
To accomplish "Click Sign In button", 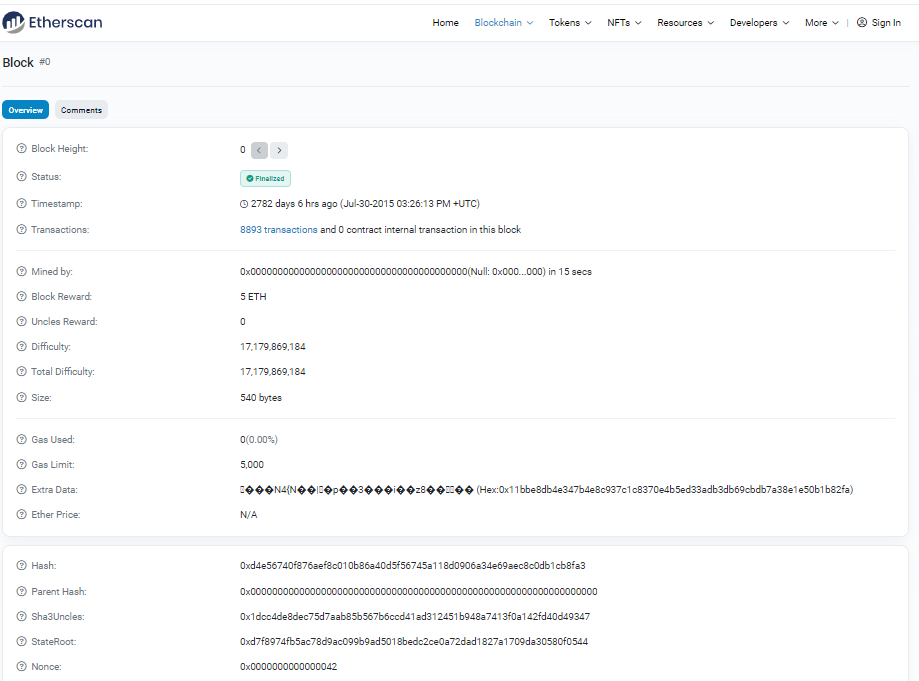I will [879, 23].
